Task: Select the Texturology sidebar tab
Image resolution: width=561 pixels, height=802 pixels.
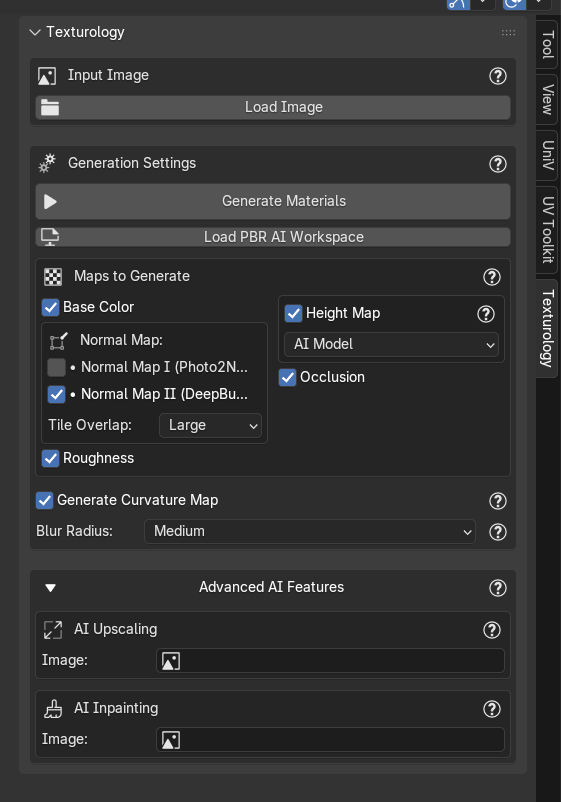Action: [547, 328]
